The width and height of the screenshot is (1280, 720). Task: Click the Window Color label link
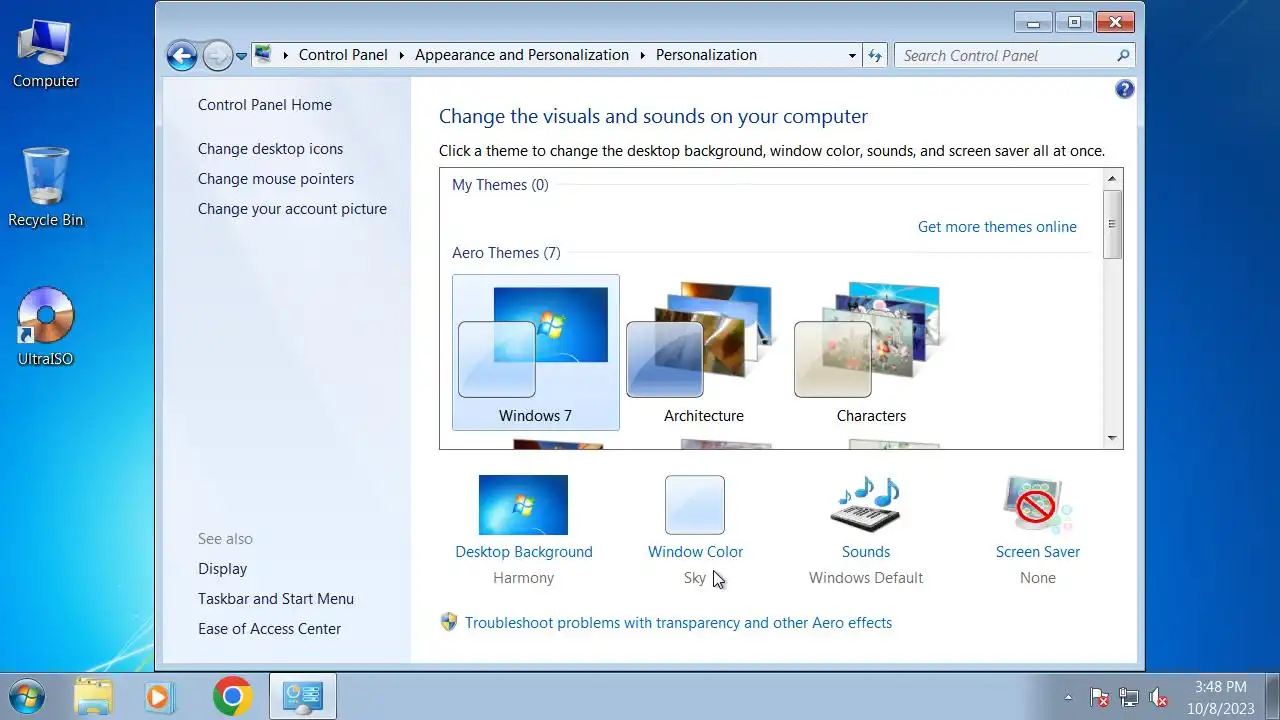(x=696, y=552)
